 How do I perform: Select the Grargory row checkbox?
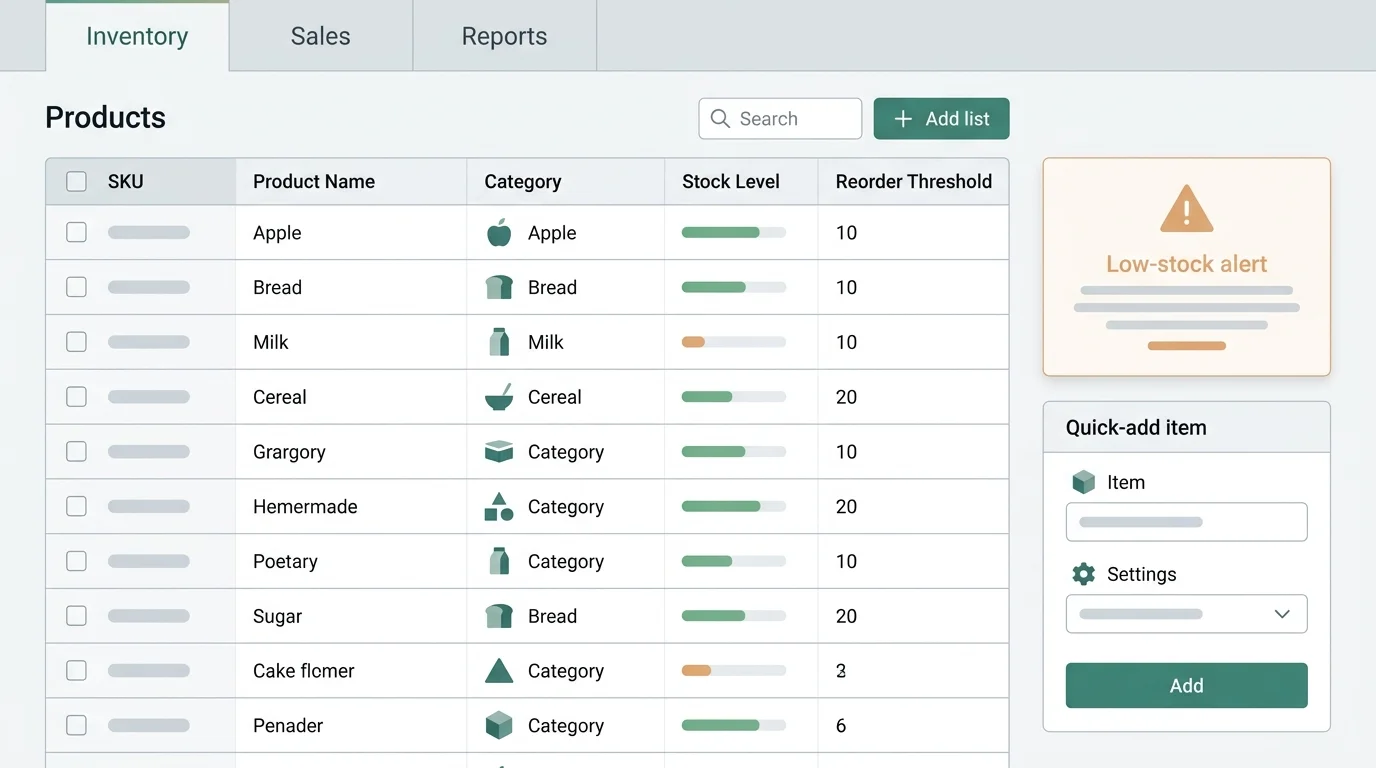click(x=76, y=452)
